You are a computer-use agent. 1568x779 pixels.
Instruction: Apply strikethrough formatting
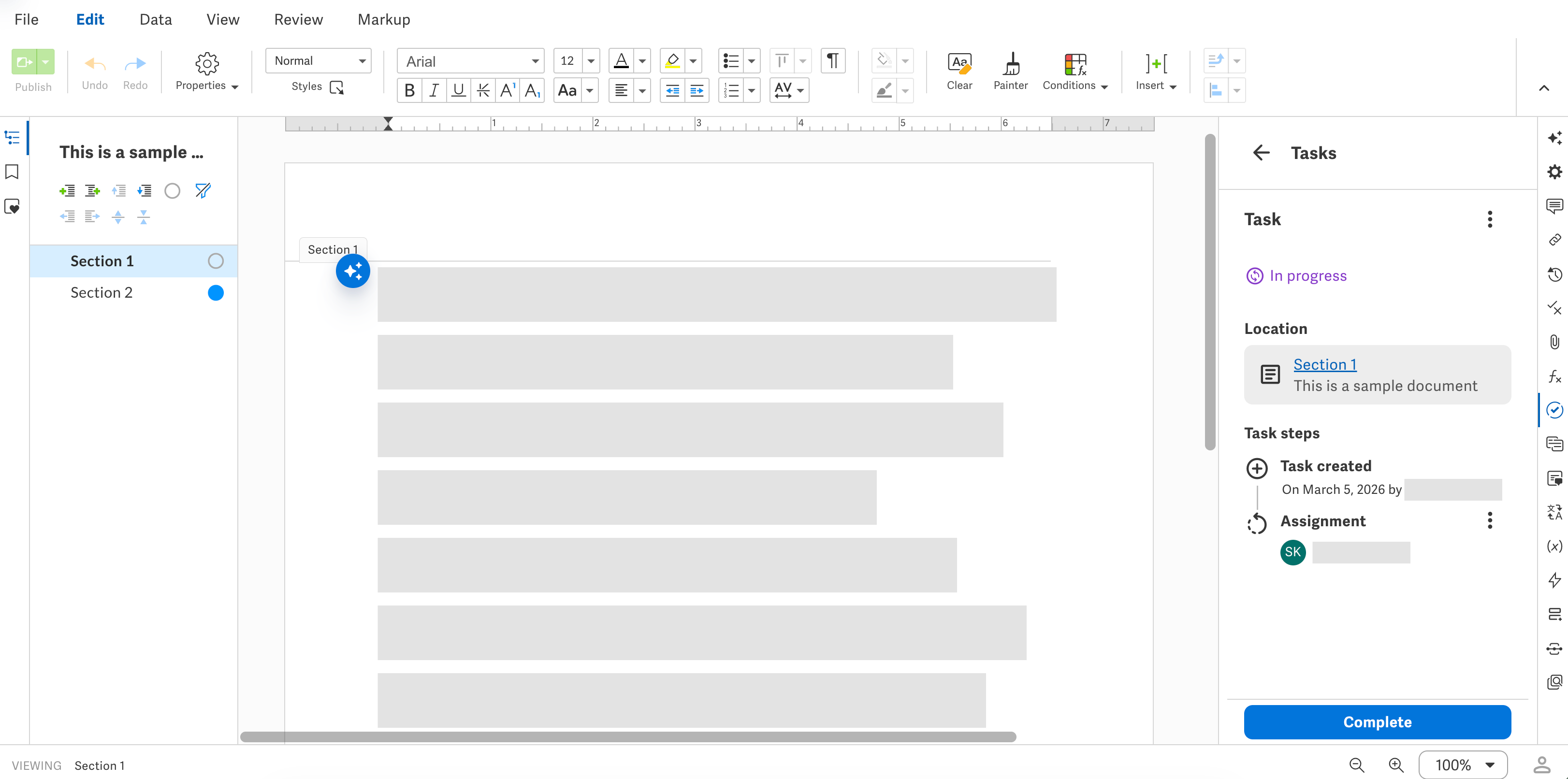483,91
